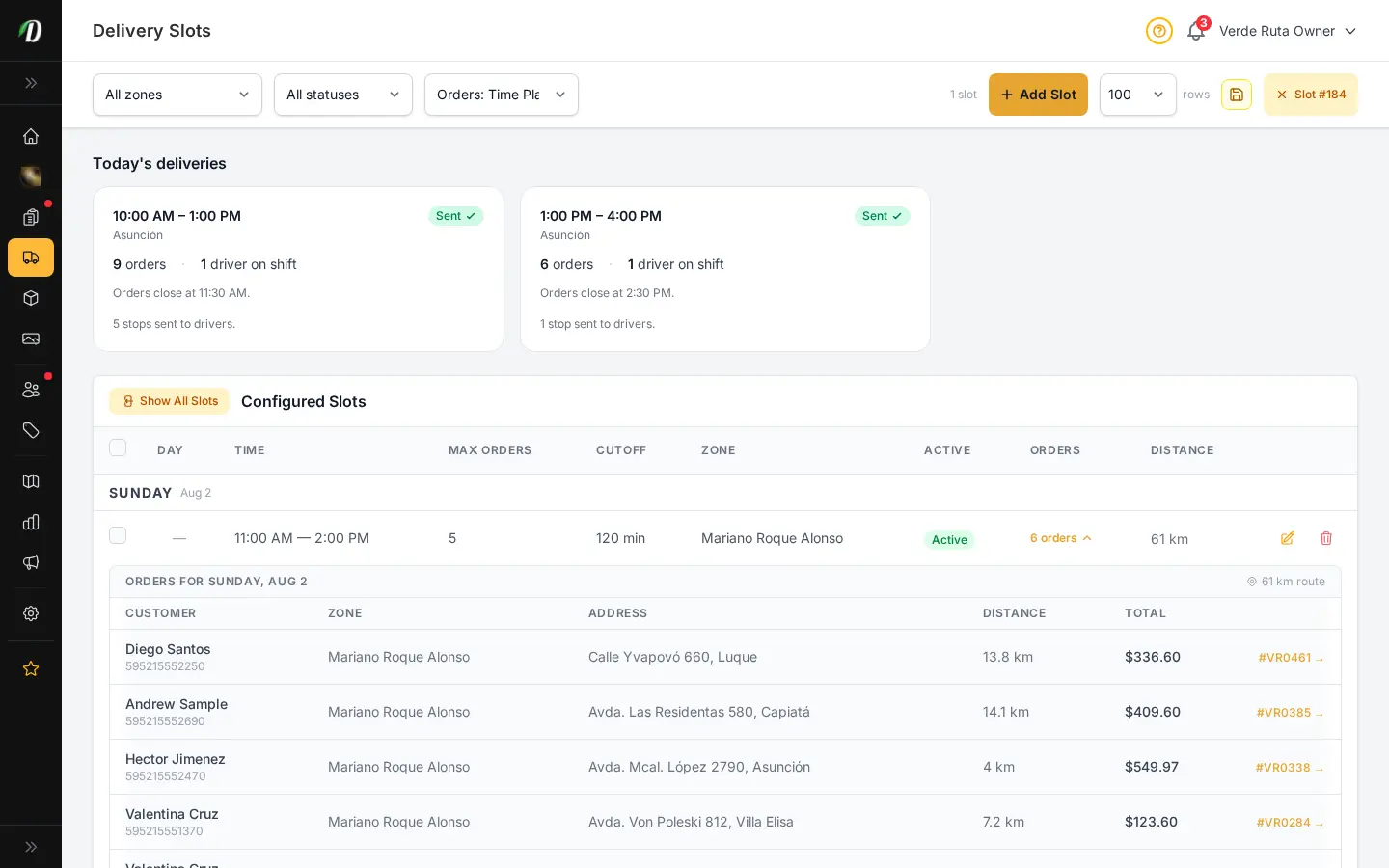The width and height of the screenshot is (1389, 868).
Task: Open the 10:00 AM – 1:00 PM delivery card
Action: click(x=298, y=269)
